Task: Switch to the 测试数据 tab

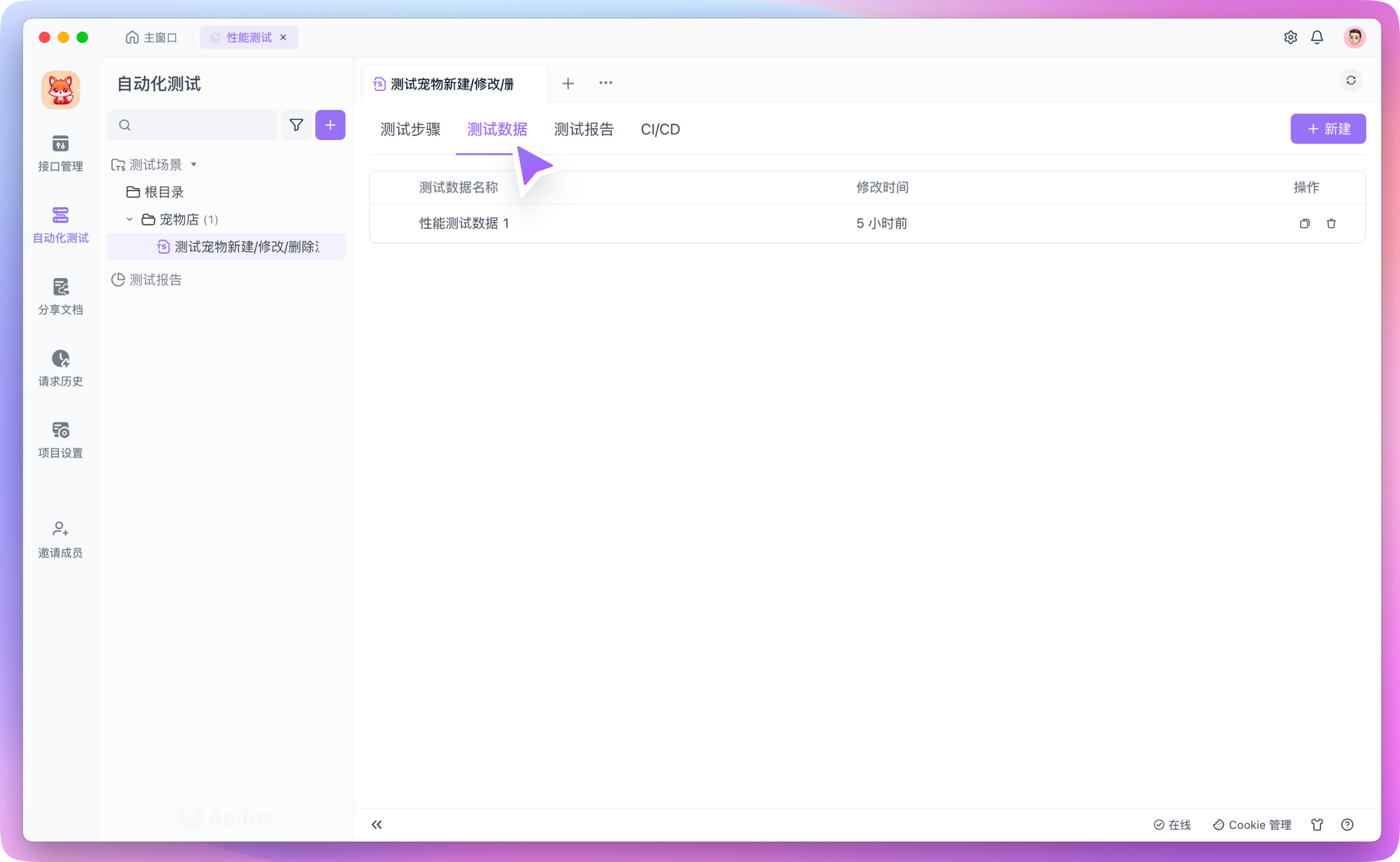Action: tap(497, 129)
